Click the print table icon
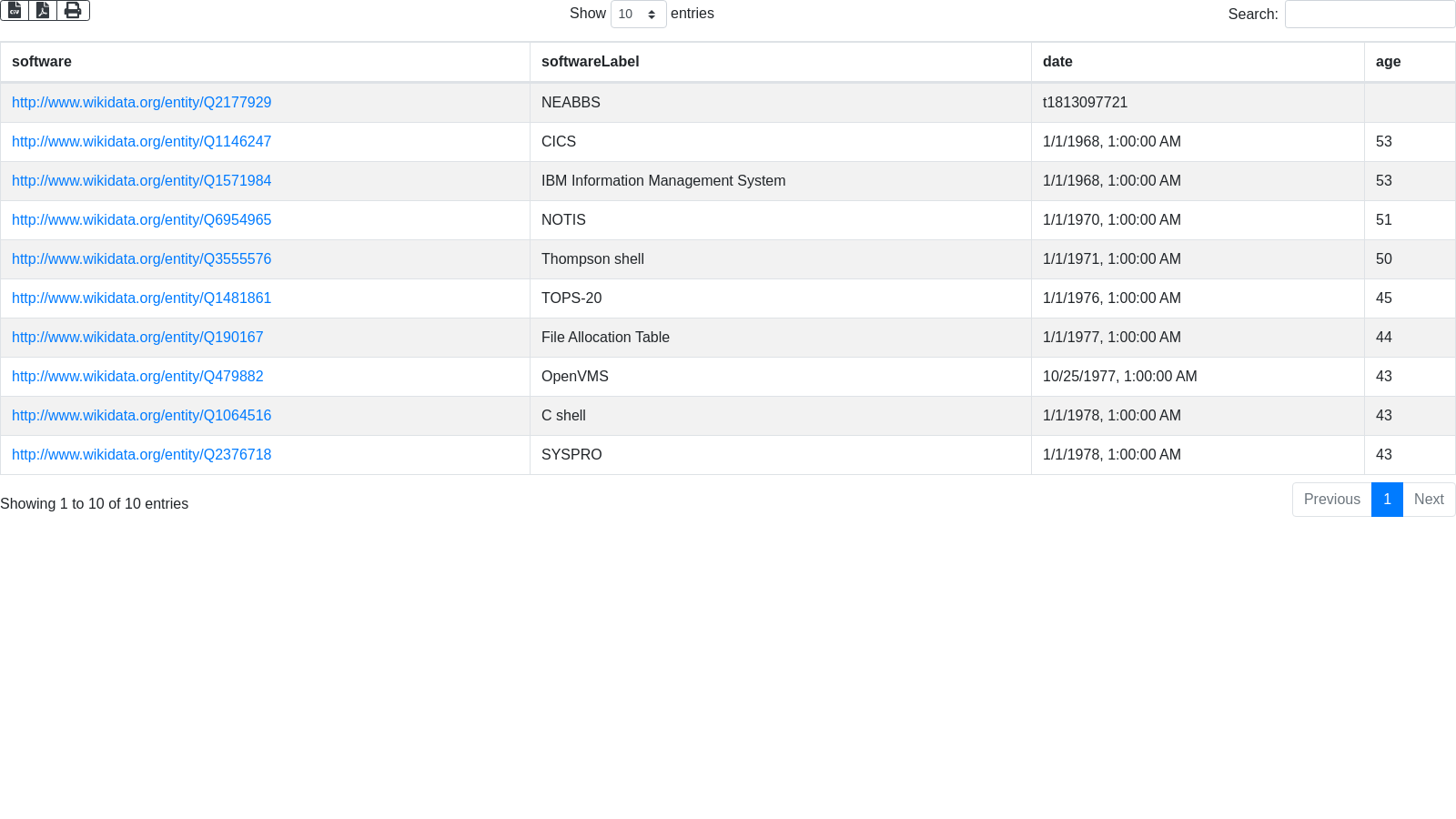This screenshot has width=1456, height=819. tap(73, 11)
